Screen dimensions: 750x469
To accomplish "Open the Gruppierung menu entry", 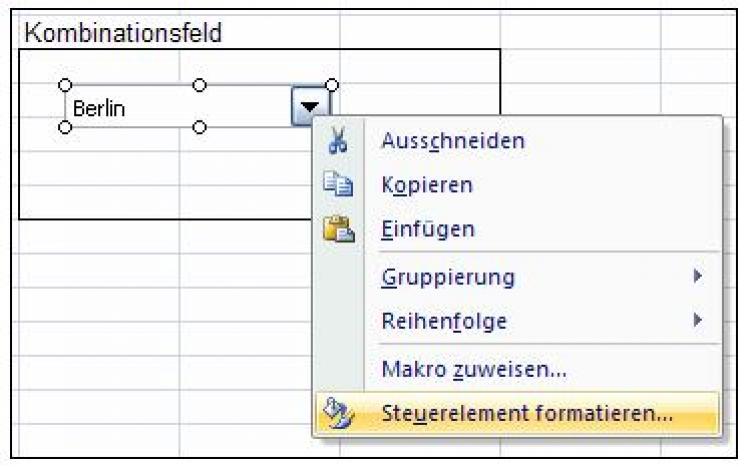I will 448,276.
